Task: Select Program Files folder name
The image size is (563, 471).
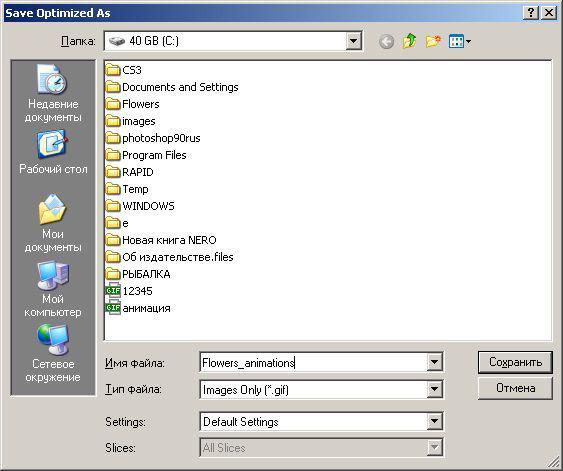Action: point(154,155)
